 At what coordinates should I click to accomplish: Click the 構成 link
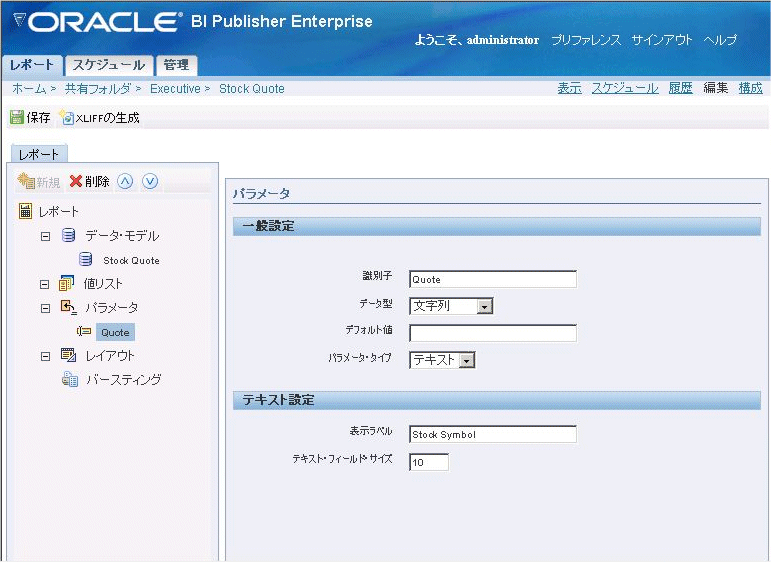coord(751,89)
